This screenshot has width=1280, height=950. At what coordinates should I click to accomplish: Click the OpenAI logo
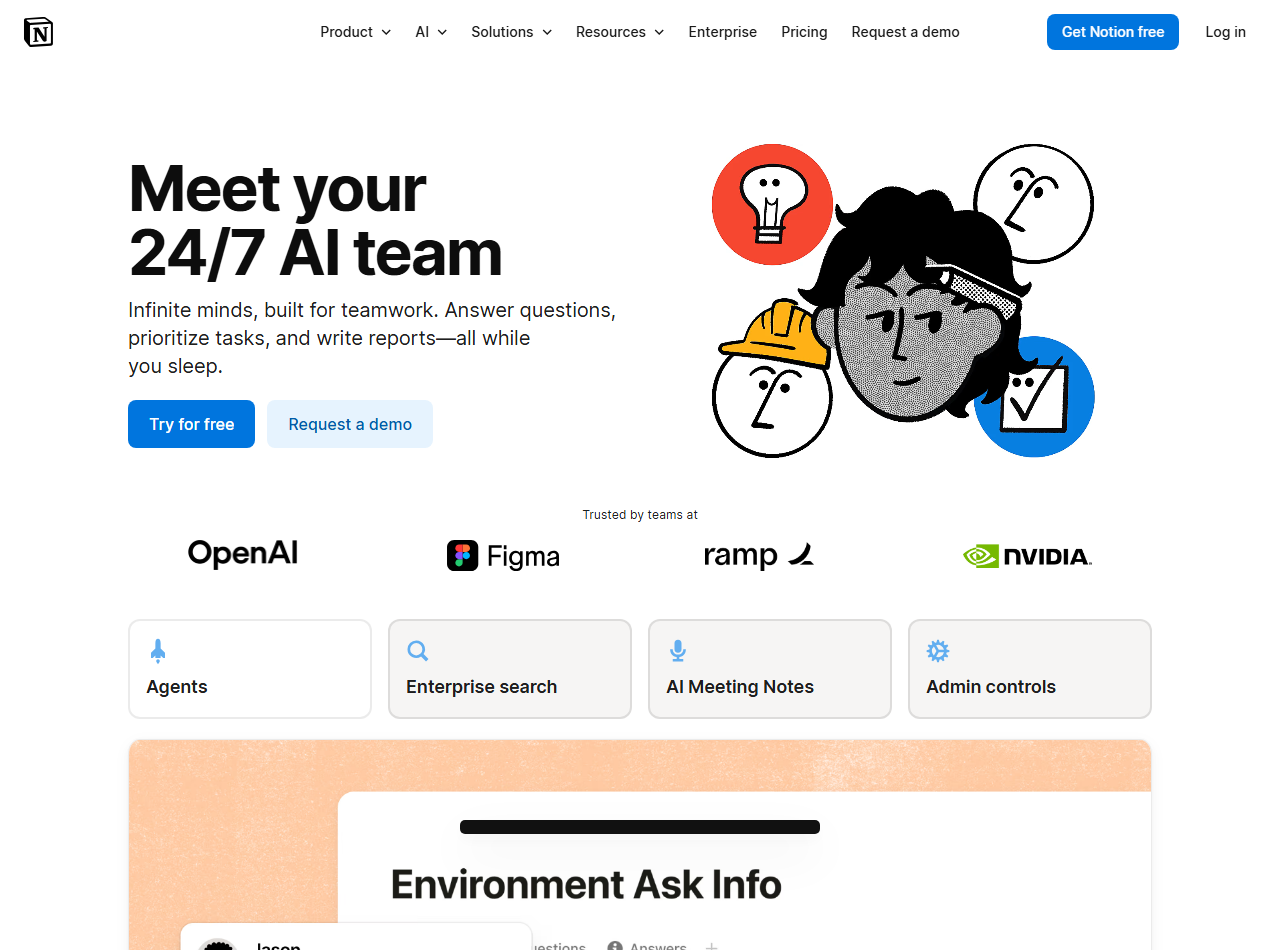pos(243,553)
